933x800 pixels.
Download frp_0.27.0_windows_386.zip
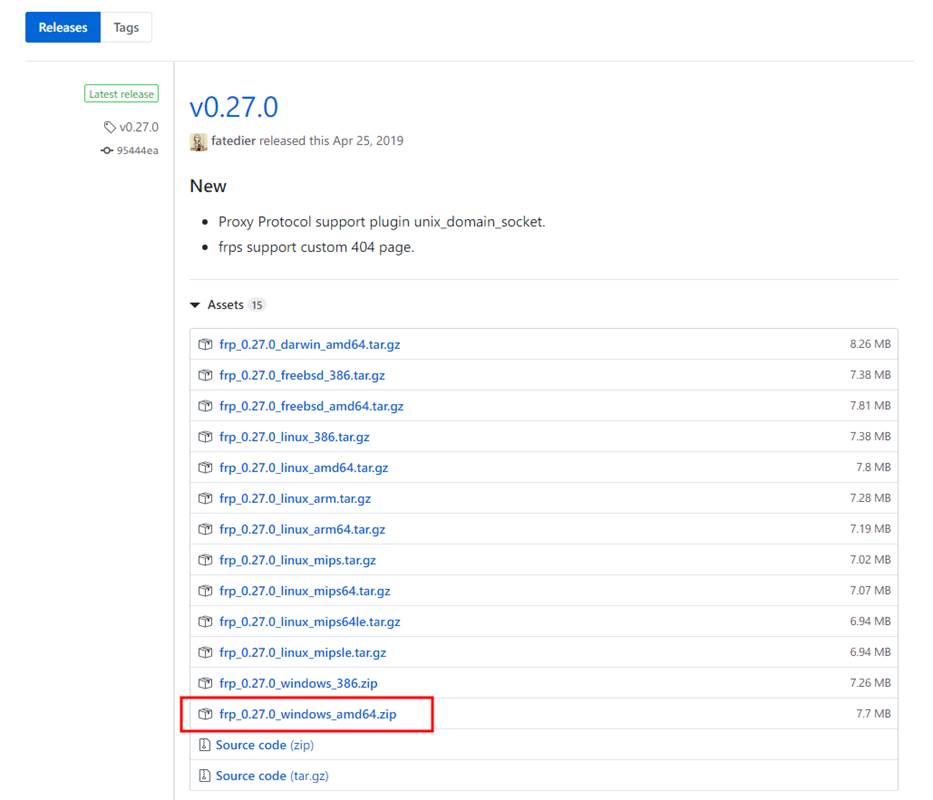tap(298, 683)
